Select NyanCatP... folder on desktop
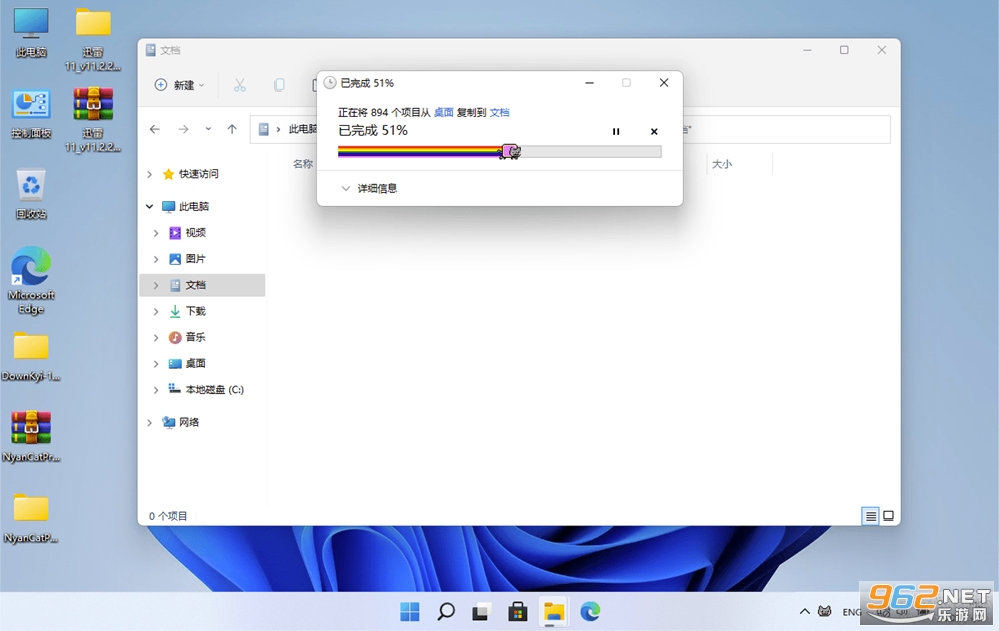The height and width of the screenshot is (631, 999). coord(31,518)
